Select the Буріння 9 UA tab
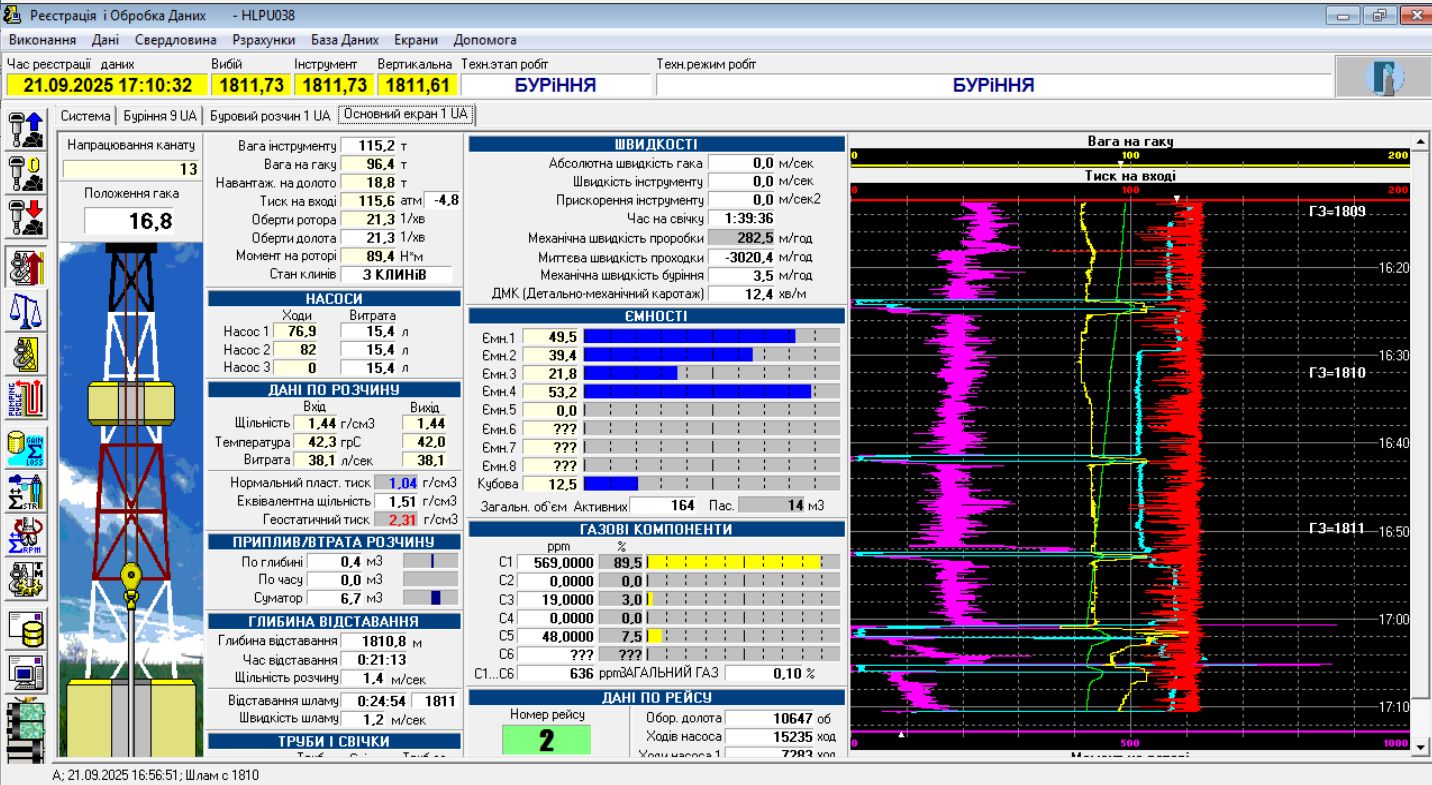Image resolution: width=1432 pixels, height=785 pixels. [x=160, y=115]
